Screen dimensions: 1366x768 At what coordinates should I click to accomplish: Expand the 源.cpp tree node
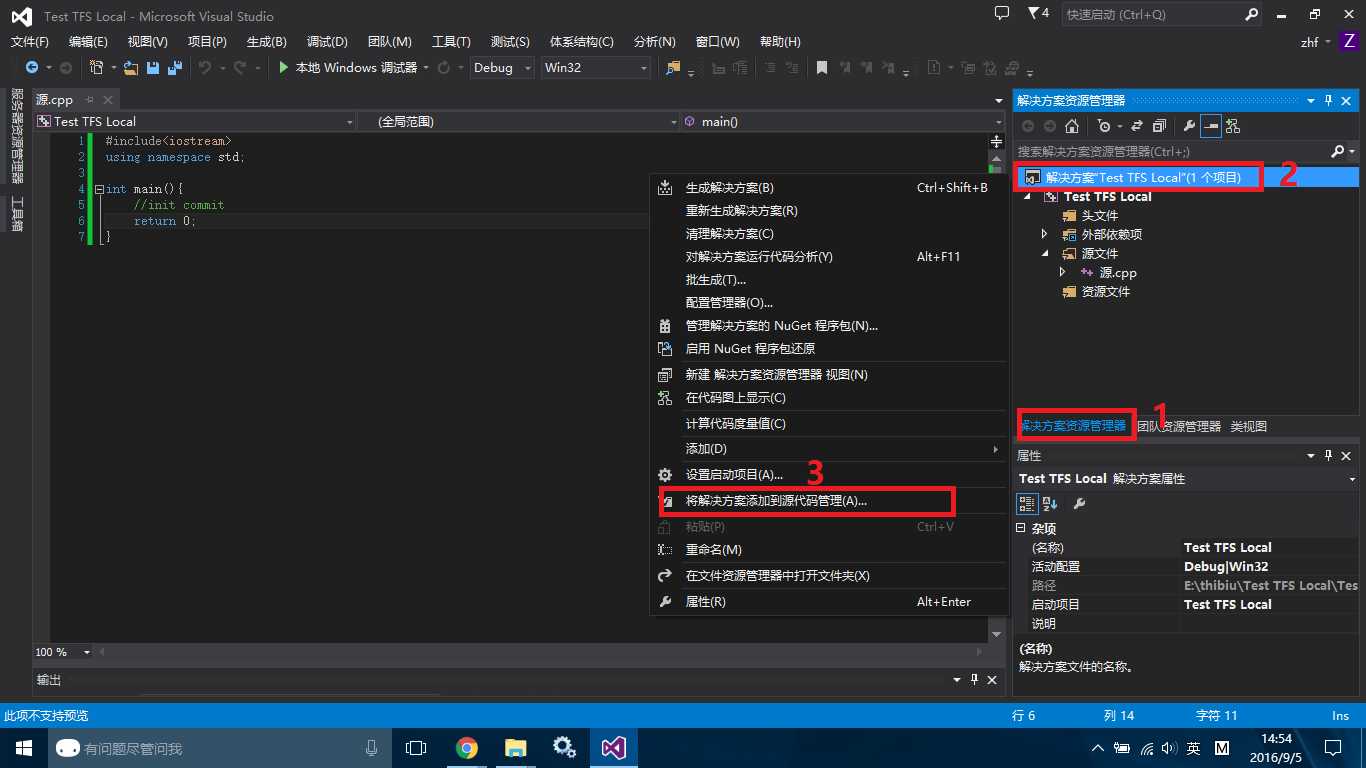click(x=1063, y=272)
